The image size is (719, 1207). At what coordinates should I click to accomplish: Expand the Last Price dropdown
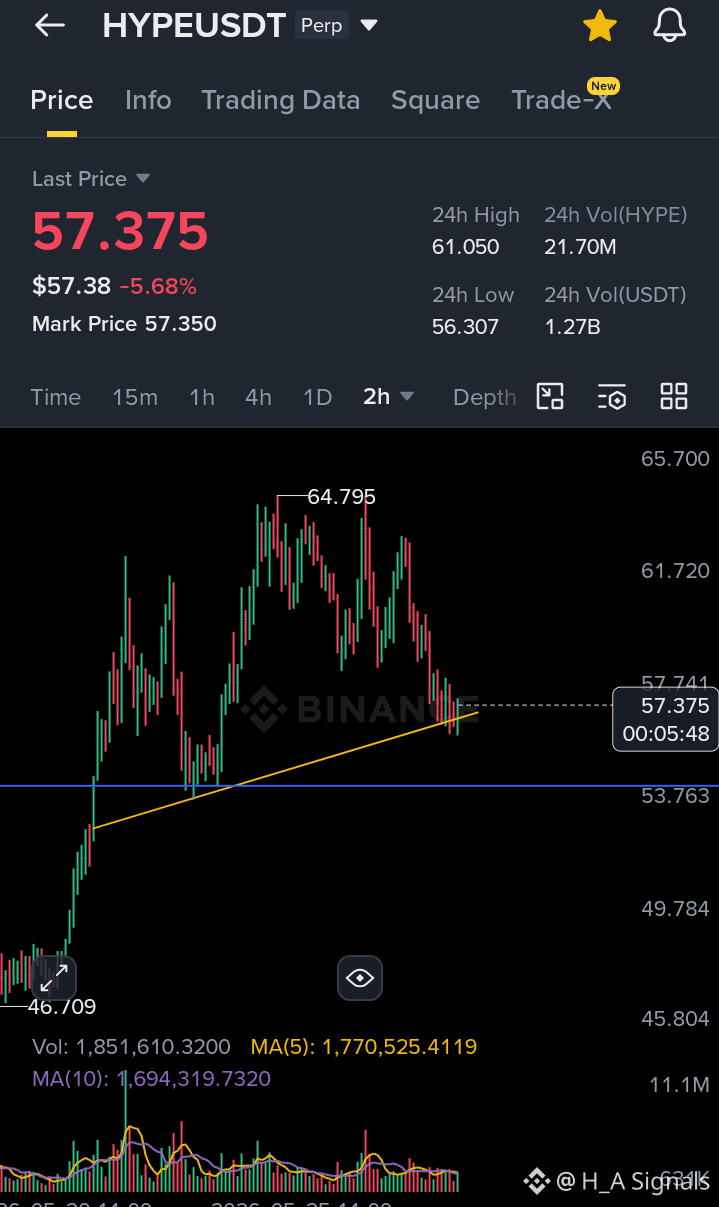pos(142,178)
